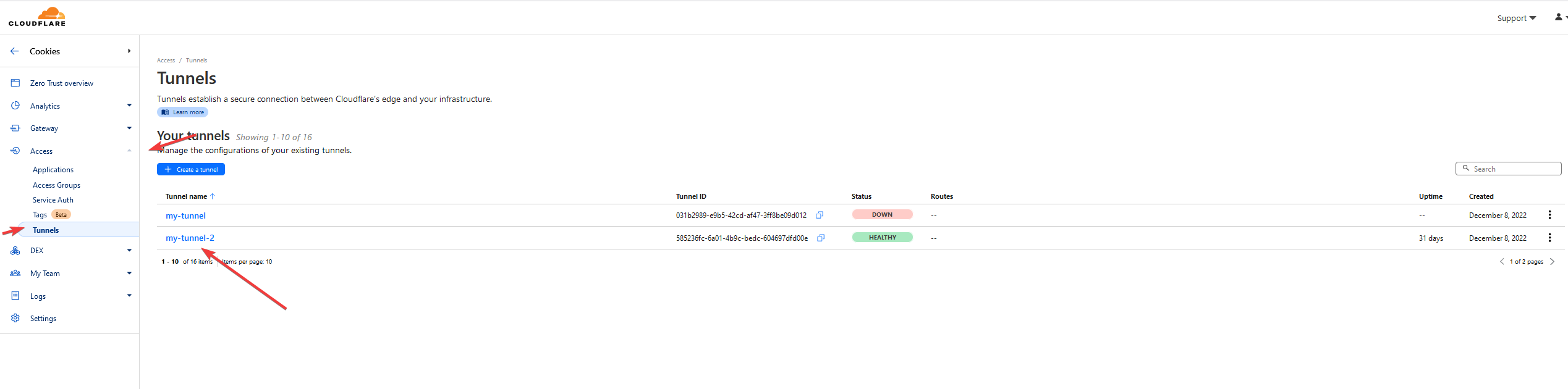Click the Routes column header
This screenshot has height=389, width=1568.
coord(941,196)
